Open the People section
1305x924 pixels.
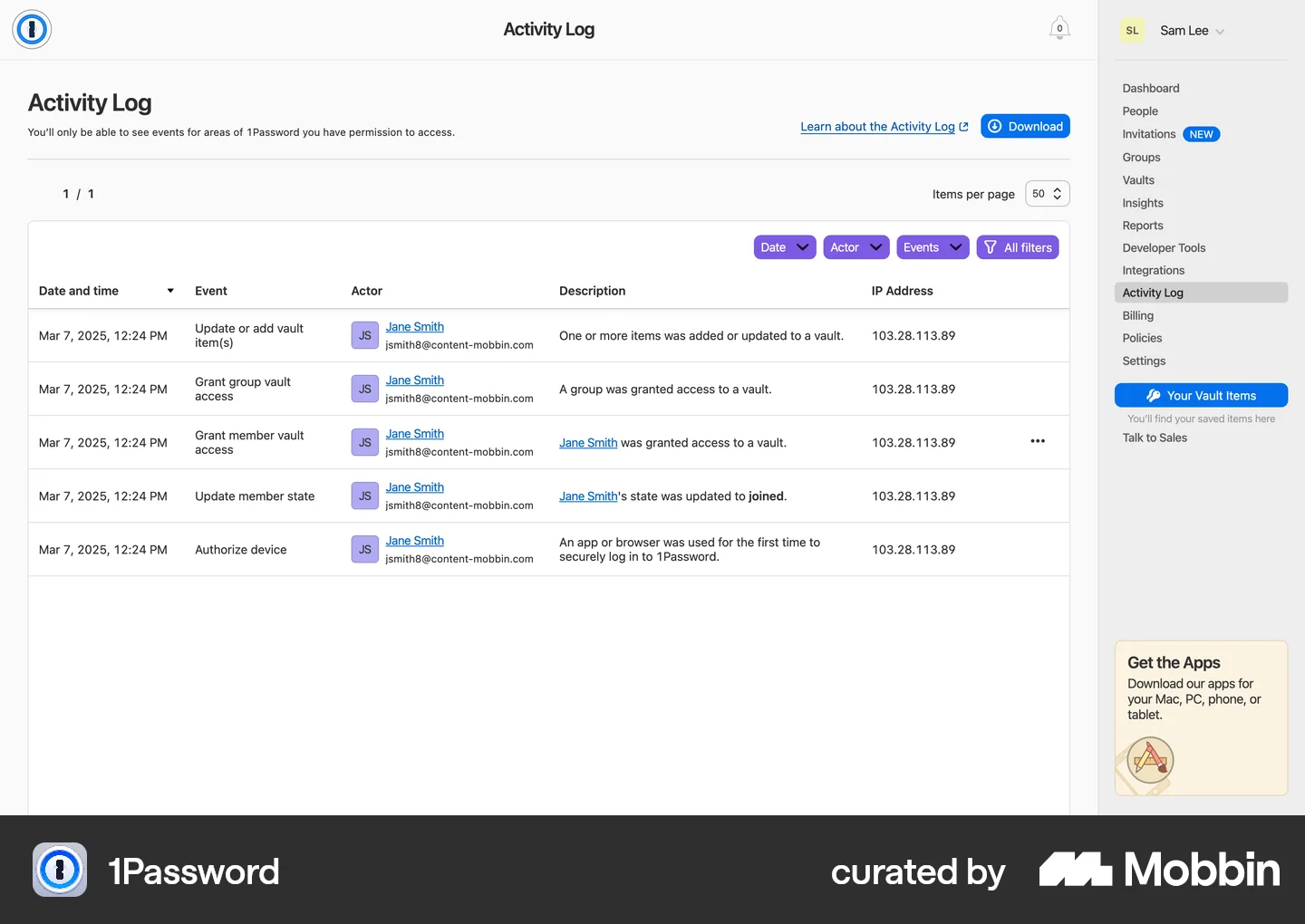pyautogui.click(x=1140, y=111)
